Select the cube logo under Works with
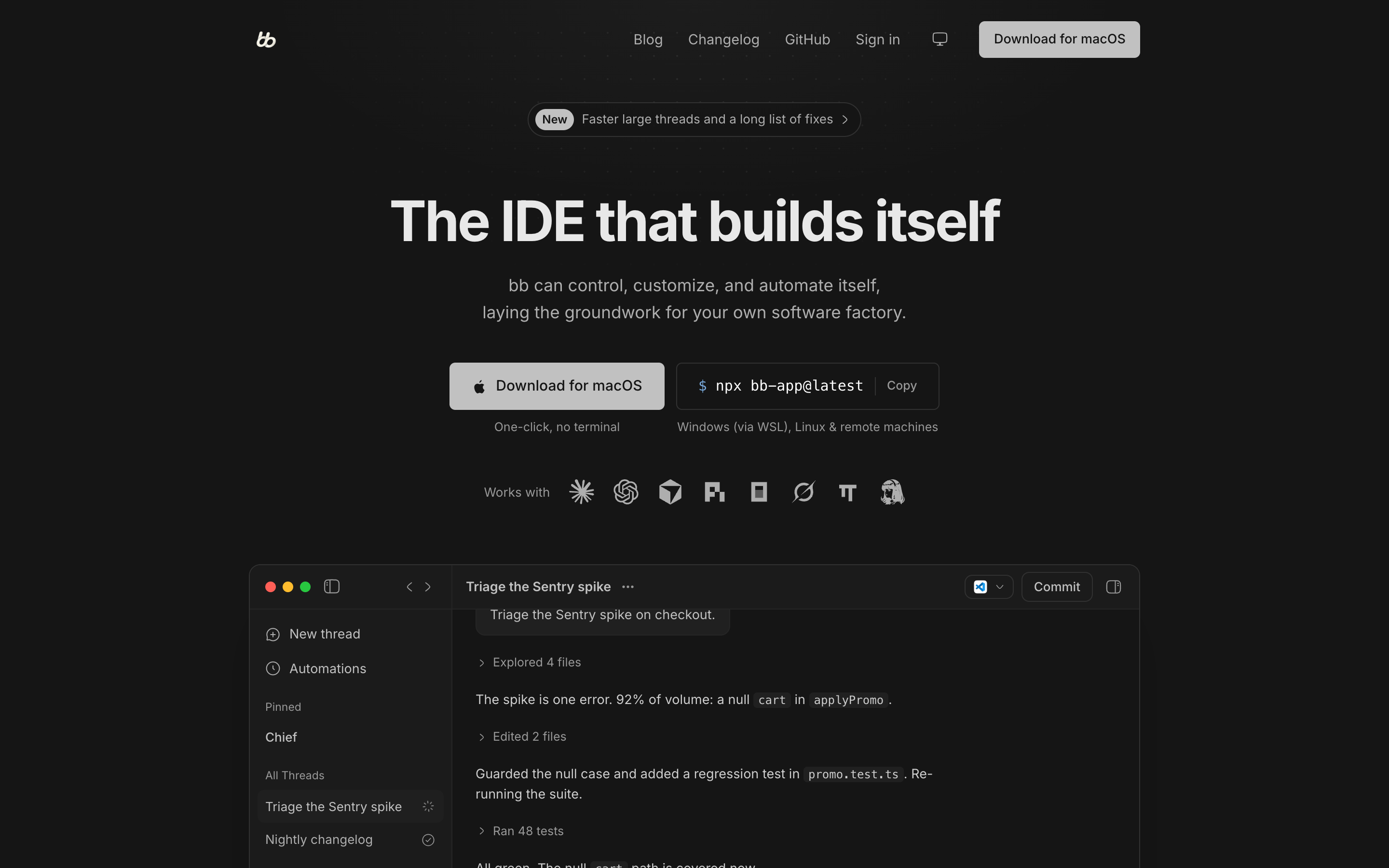Screen dimensions: 1389x868 670,492
